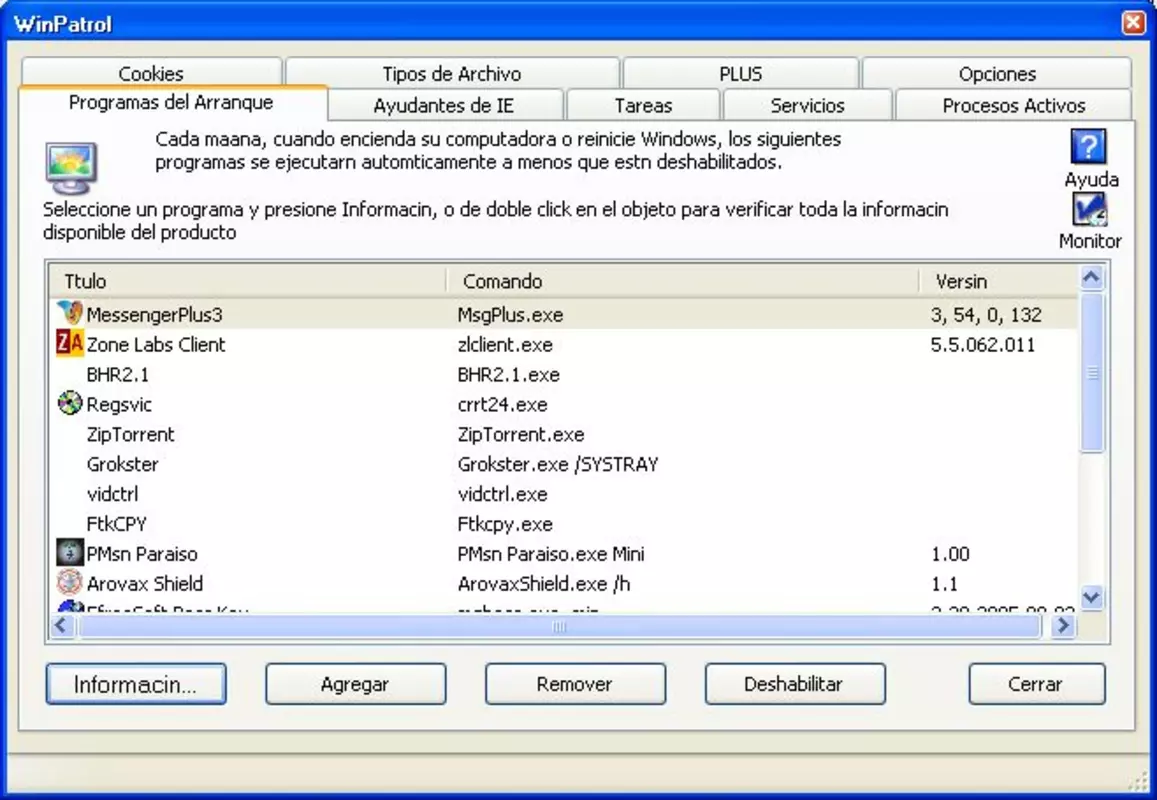Close the WinPatrol window
This screenshot has height=800, width=1157.
(1133, 23)
